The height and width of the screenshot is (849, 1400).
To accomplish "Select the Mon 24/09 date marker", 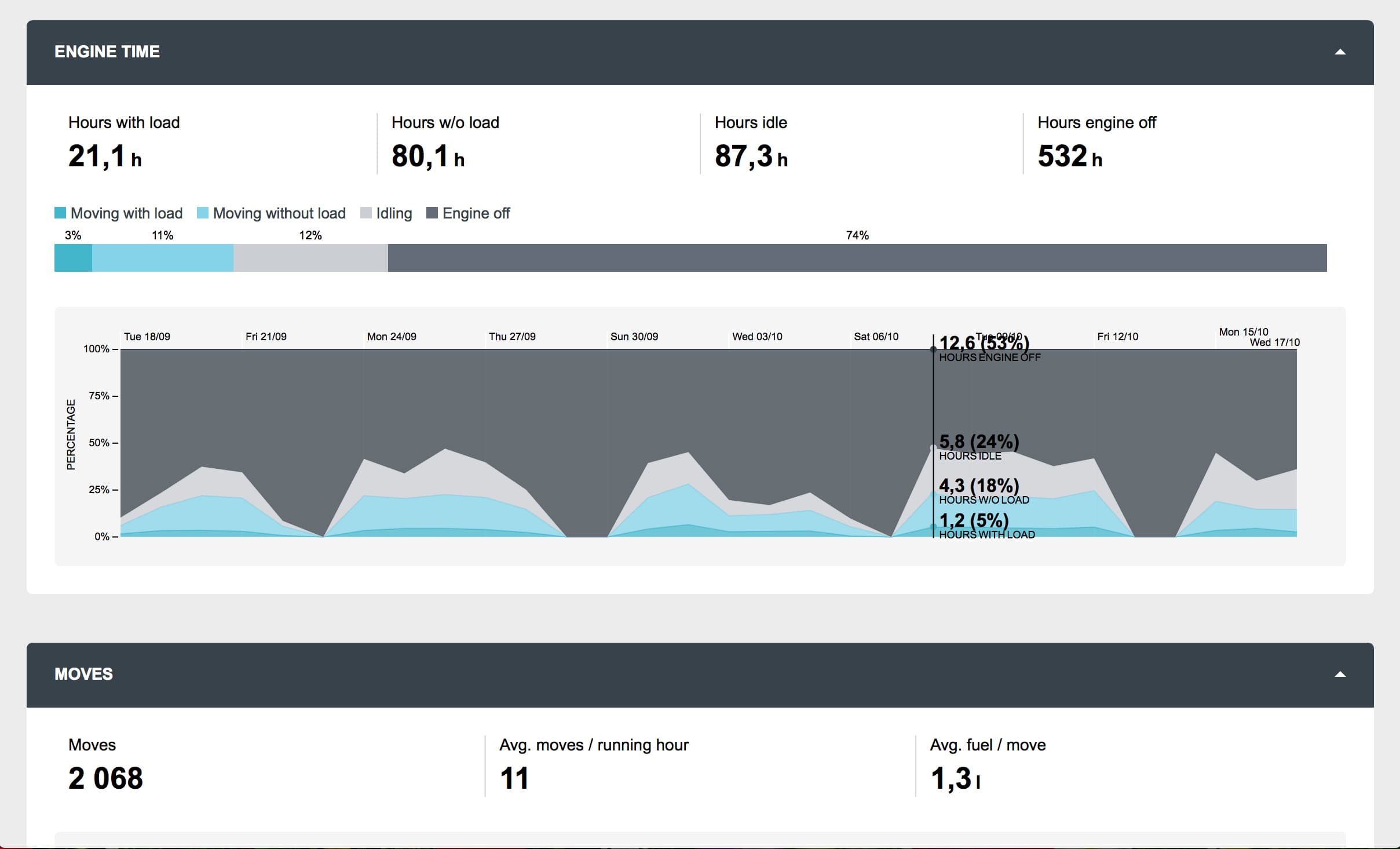I will pyautogui.click(x=392, y=337).
